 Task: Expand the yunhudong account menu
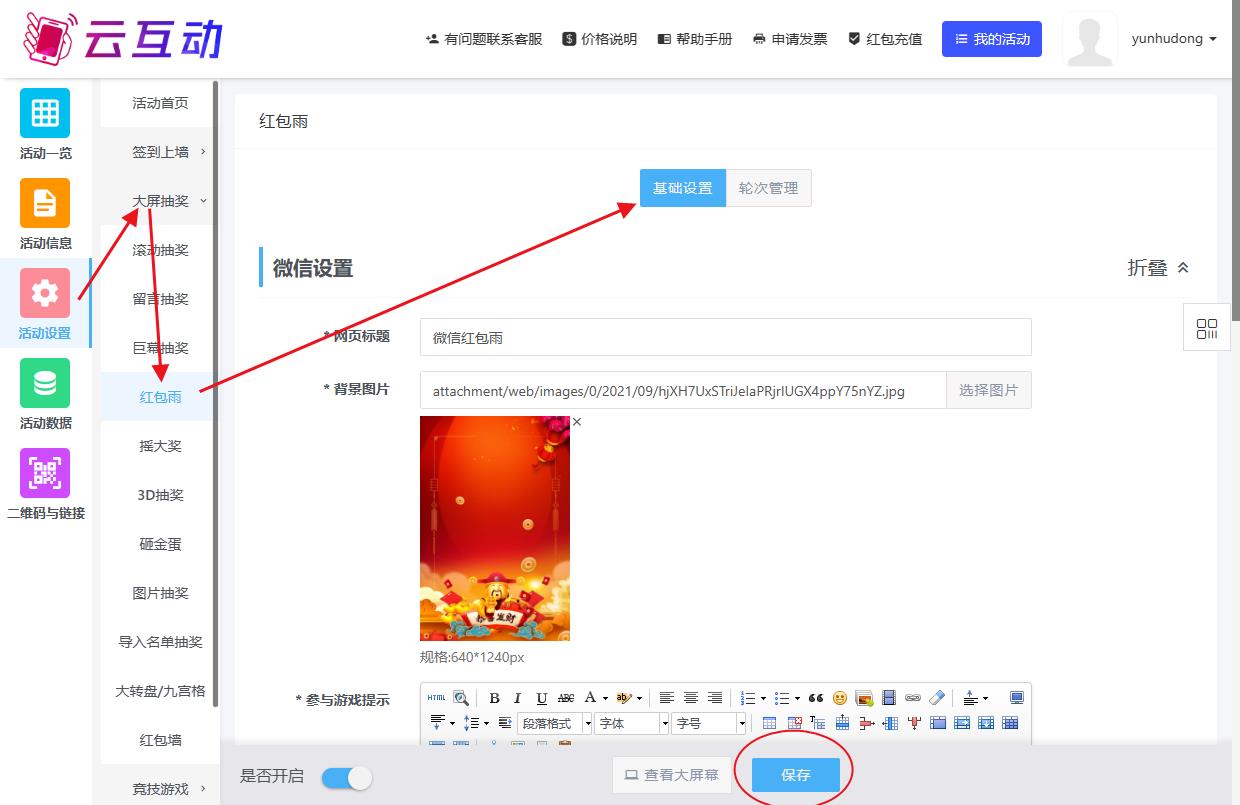click(x=1173, y=39)
